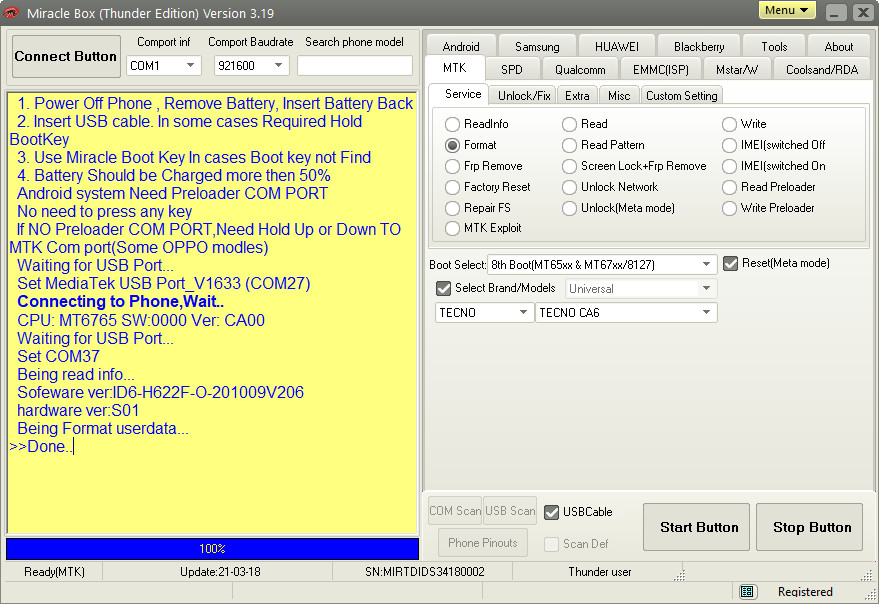Select the Unlock(Meta mode) option
879x604 pixels.
pyautogui.click(x=618, y=208)
